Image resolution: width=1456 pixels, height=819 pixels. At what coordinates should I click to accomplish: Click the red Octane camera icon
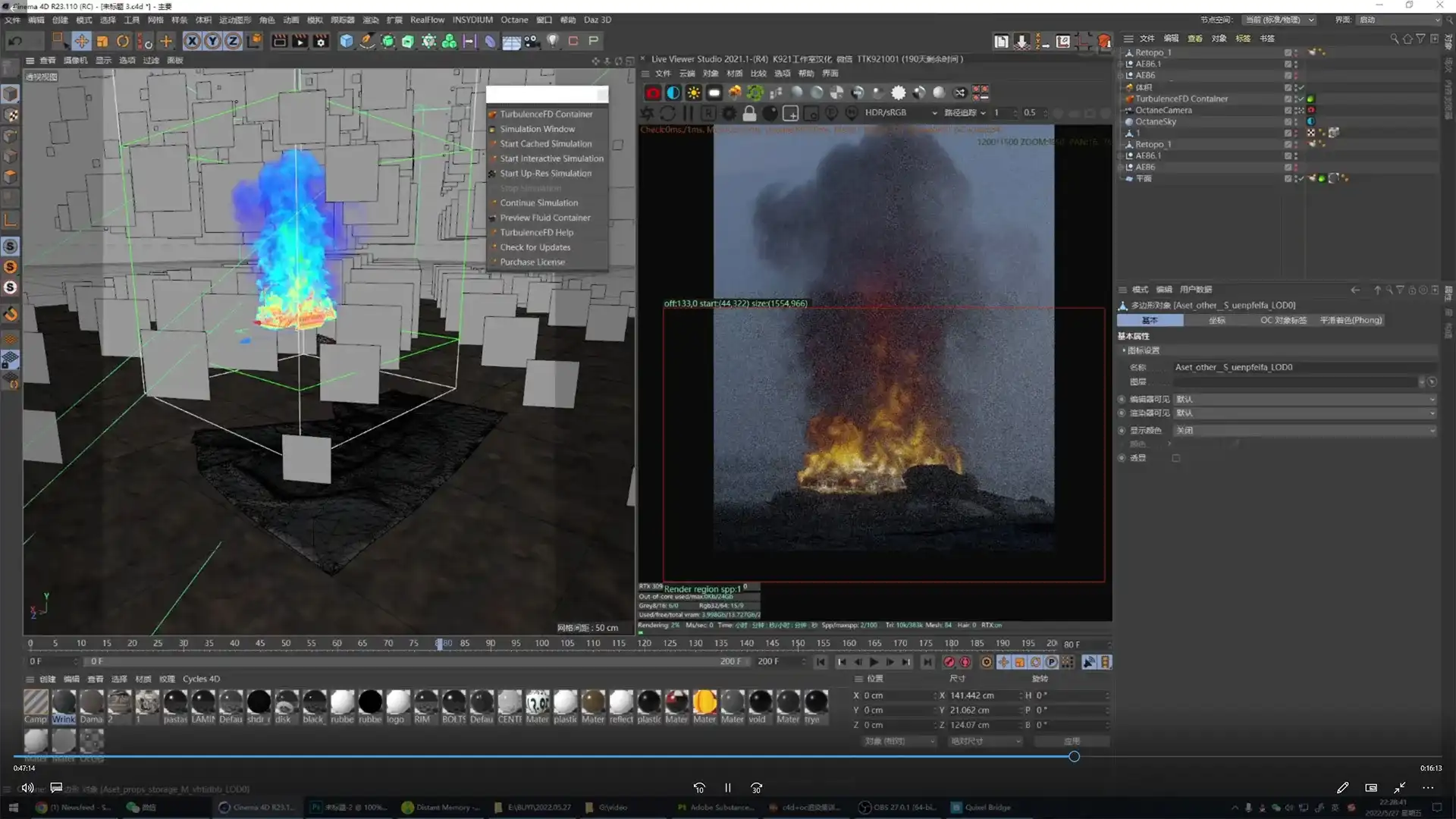click(652, 93)
